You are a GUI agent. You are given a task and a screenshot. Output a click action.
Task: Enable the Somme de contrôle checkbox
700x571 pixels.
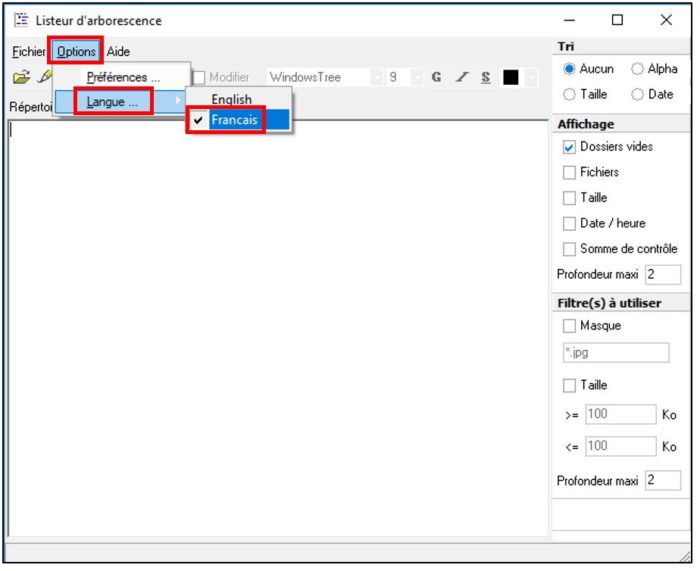pyautogui.click(x=569, y=249)
